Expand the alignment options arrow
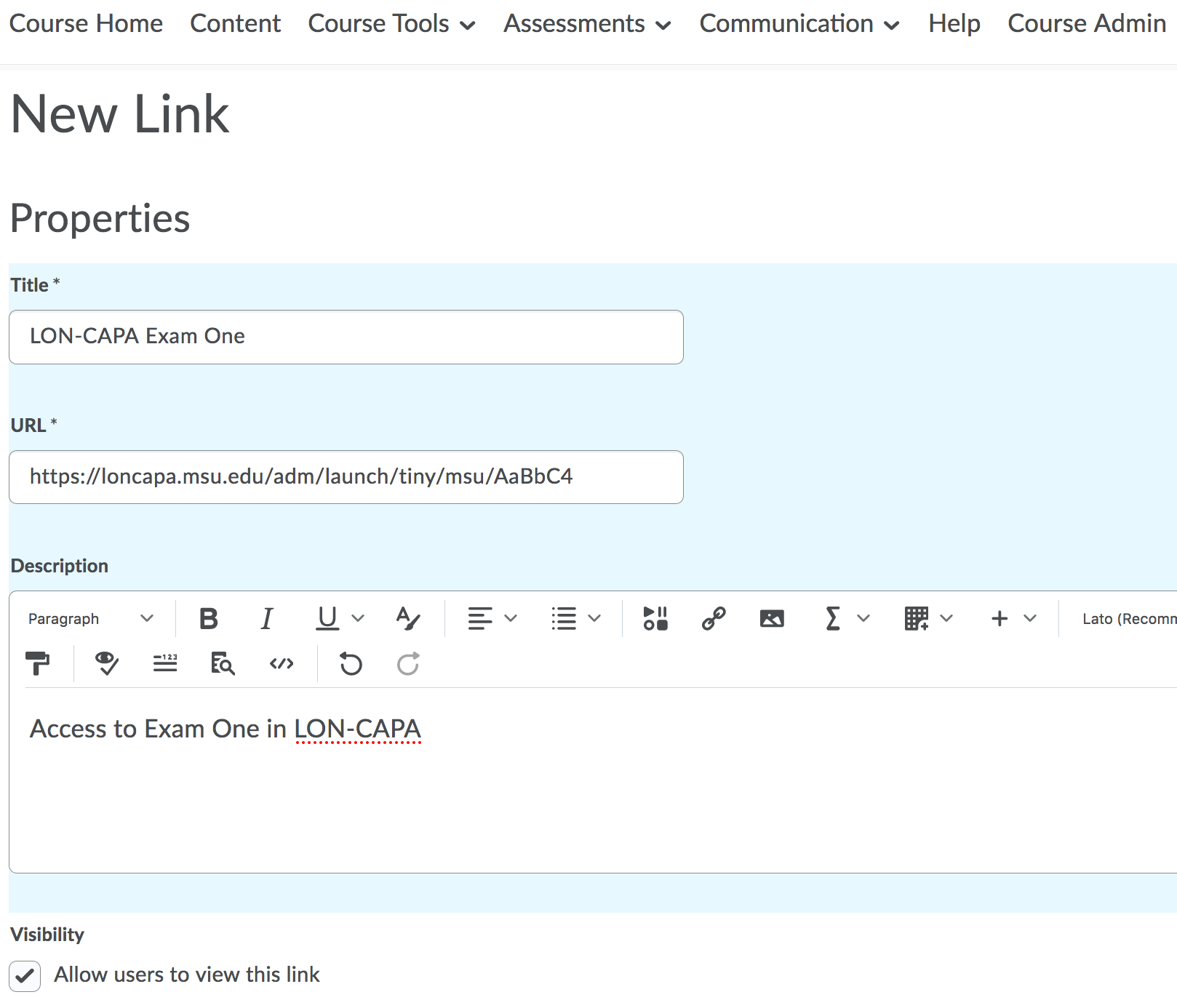Screen dimensions: 1177x1008 pyautogui.click(x=511, y=619)
